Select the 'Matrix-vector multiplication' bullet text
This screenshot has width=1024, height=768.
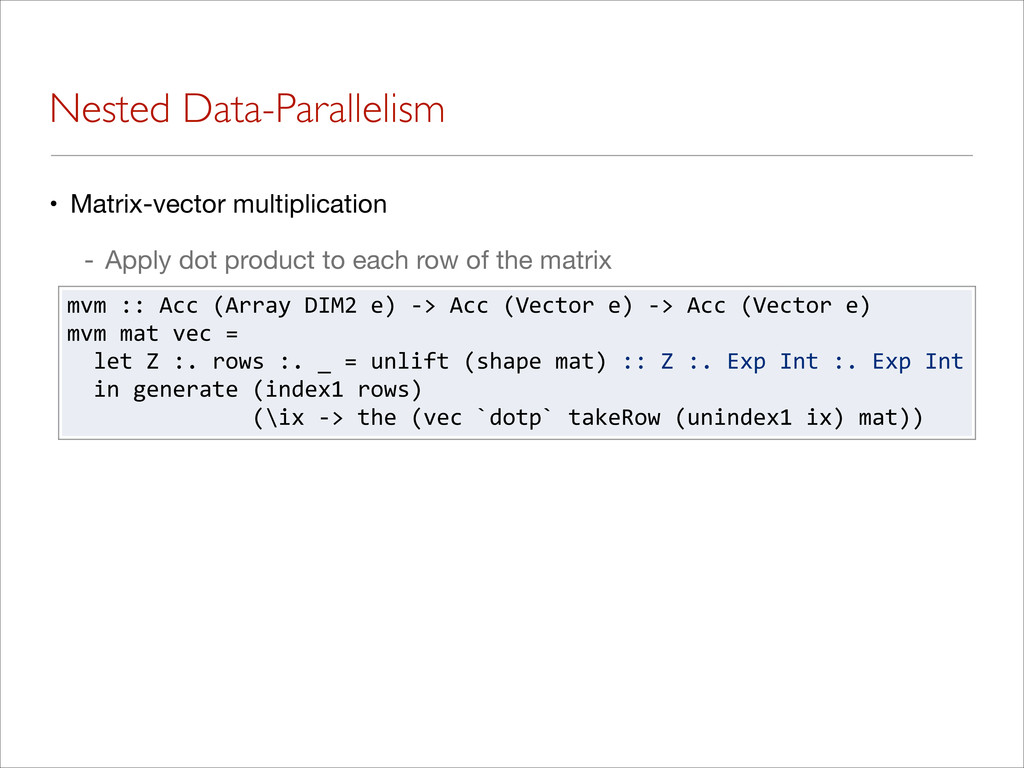point(229,204)
